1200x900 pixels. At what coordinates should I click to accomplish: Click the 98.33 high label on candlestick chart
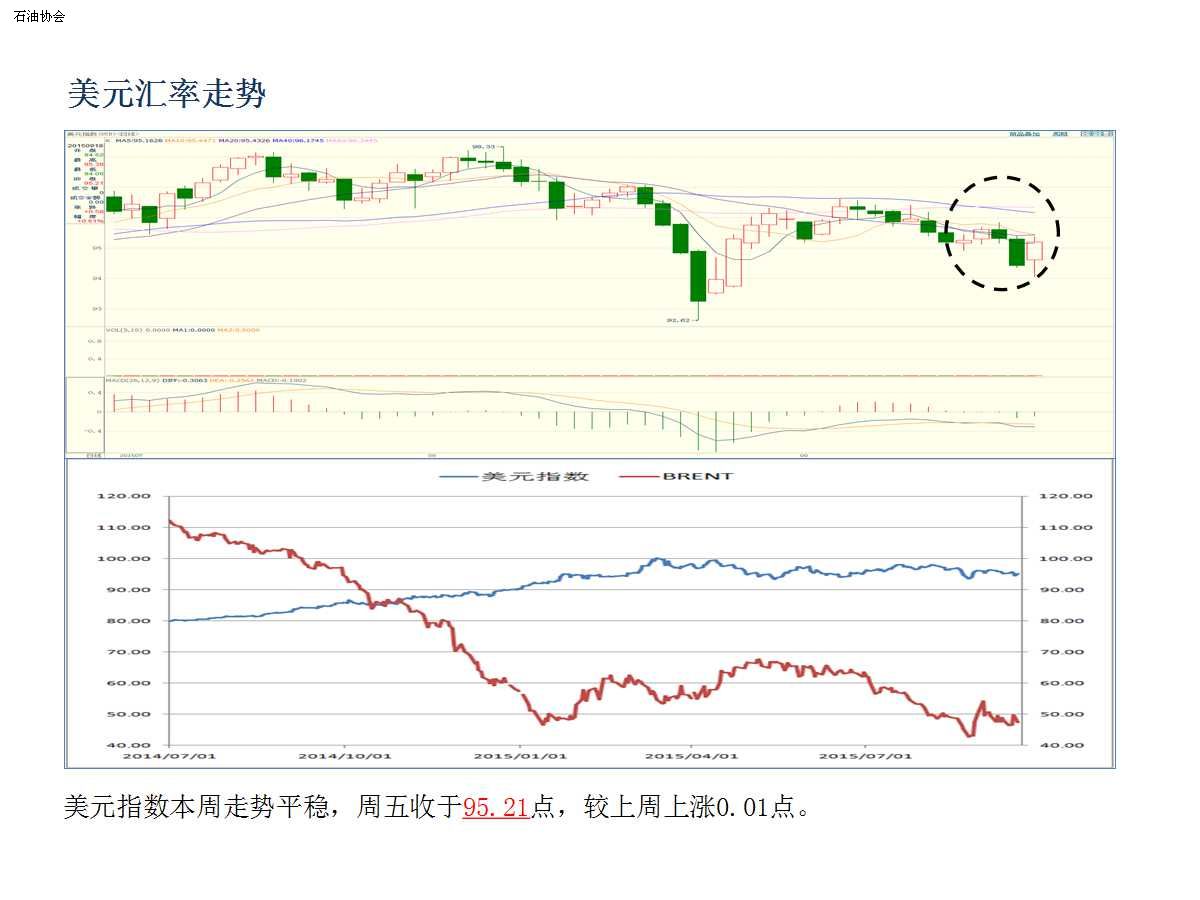[x=484, y=147]
